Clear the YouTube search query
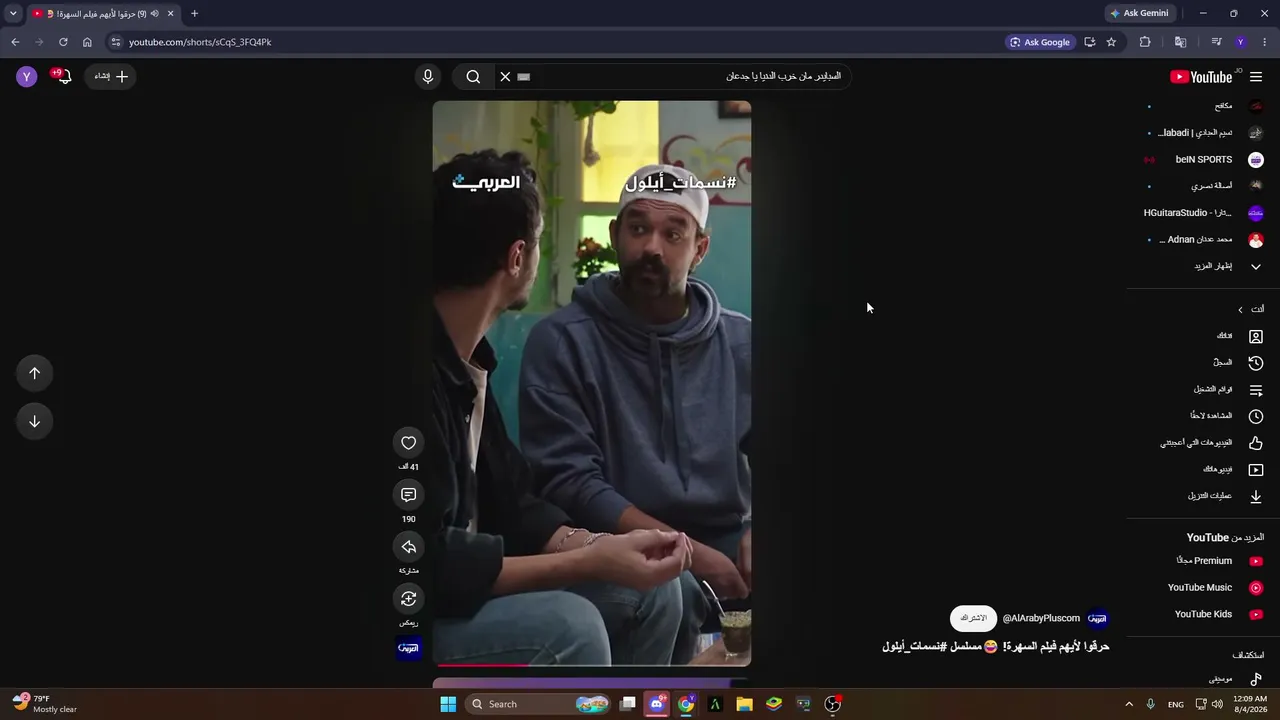This screenshot has width=1280, height=720. [x=505, y=76]
